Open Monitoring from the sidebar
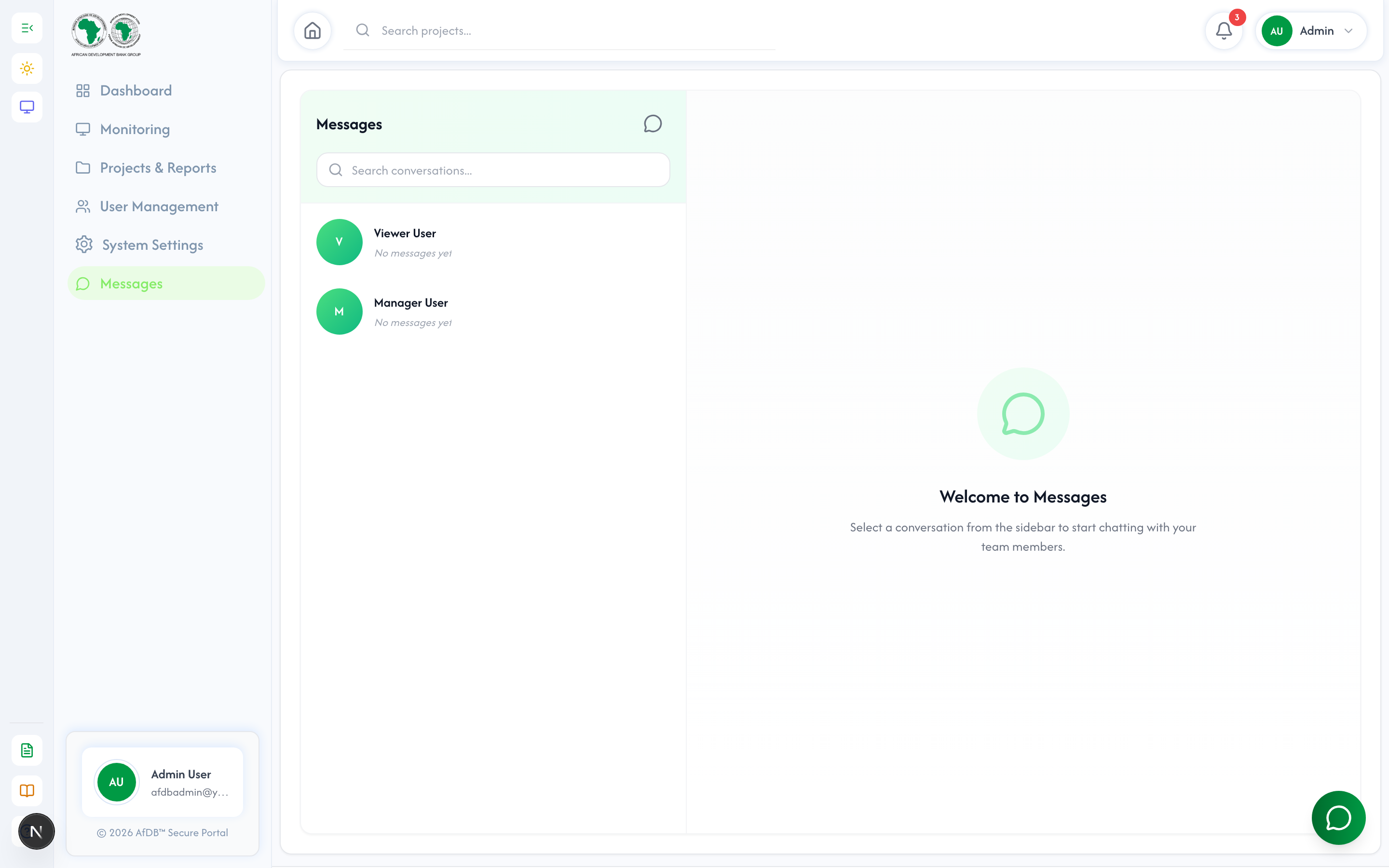Image resolution: width=1389 pixels, height=868 pixels. 166,129
